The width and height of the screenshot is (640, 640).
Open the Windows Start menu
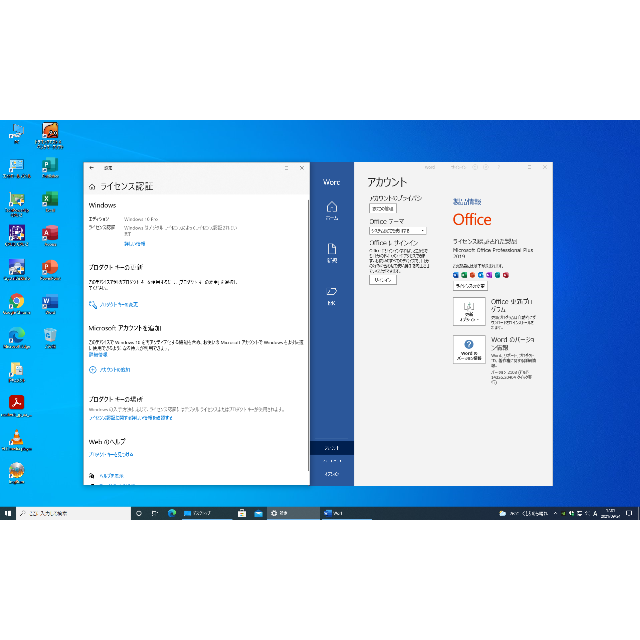point(8,513)
